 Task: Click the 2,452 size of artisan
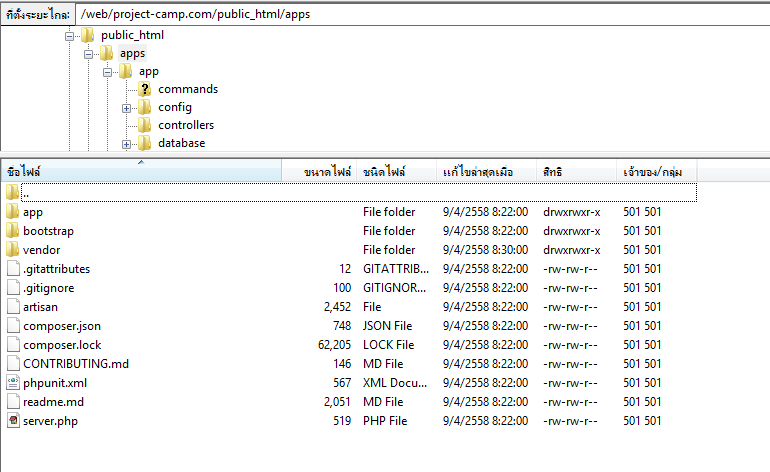337,307
